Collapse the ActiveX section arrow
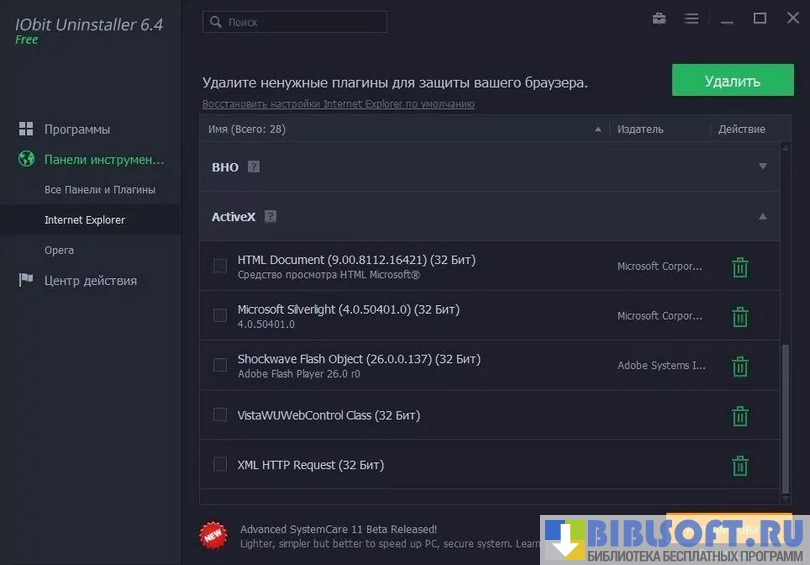Image resolution: width=810 pixels, height=565 pixels. pyautogui.click(x=763, y=216)
